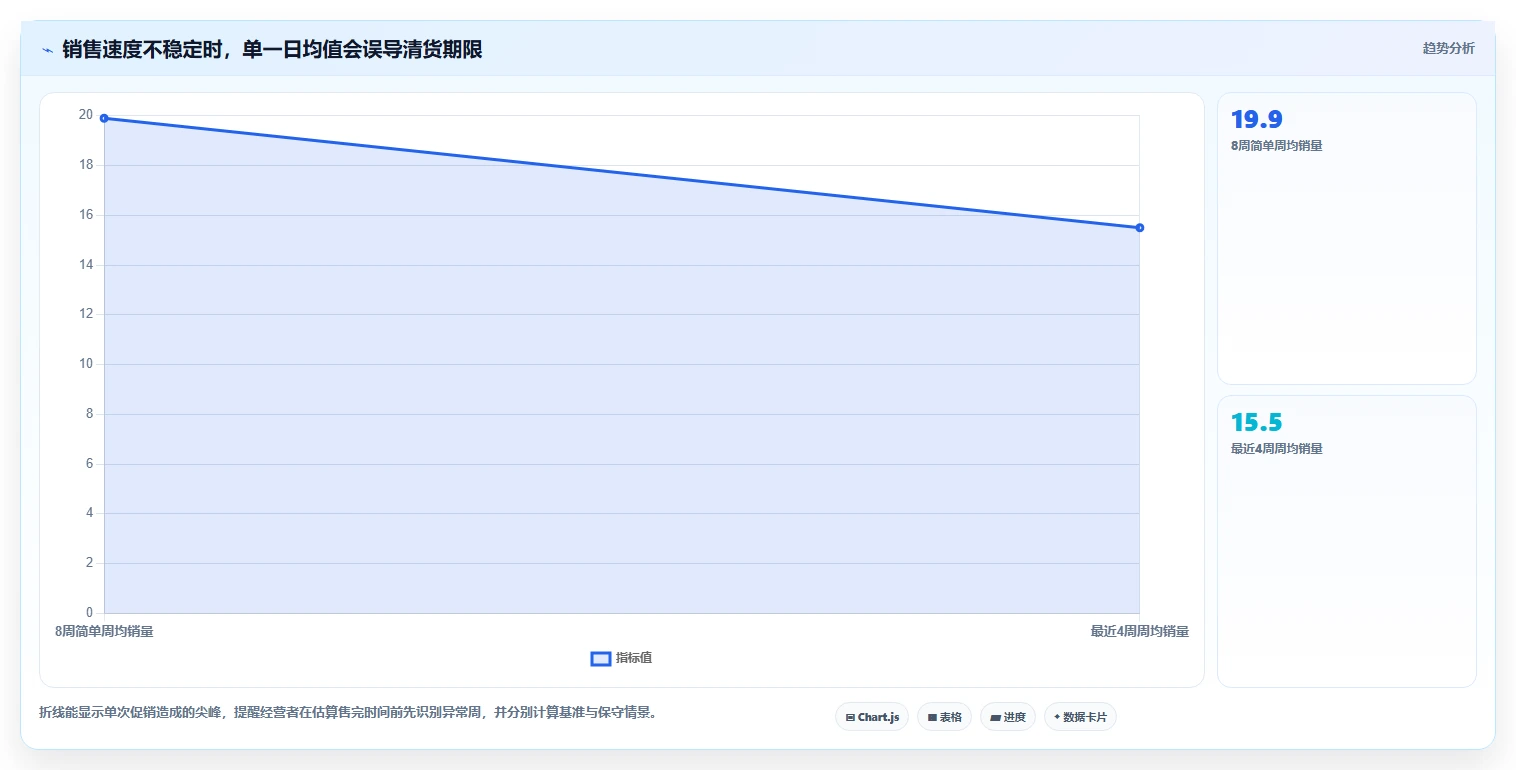Click the 8周简单周均销量 card label

coord(1277,146)
